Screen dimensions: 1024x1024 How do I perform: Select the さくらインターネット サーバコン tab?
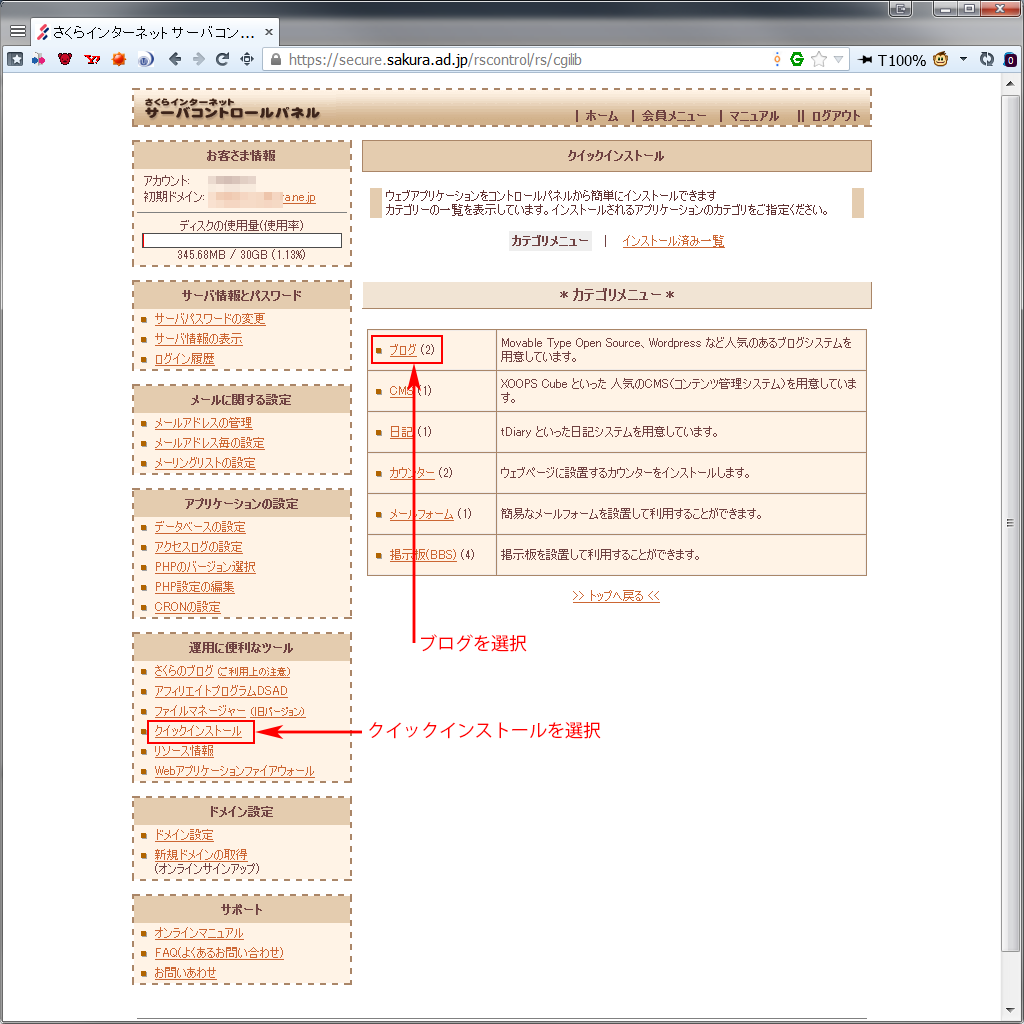click(x=154, y=31)
